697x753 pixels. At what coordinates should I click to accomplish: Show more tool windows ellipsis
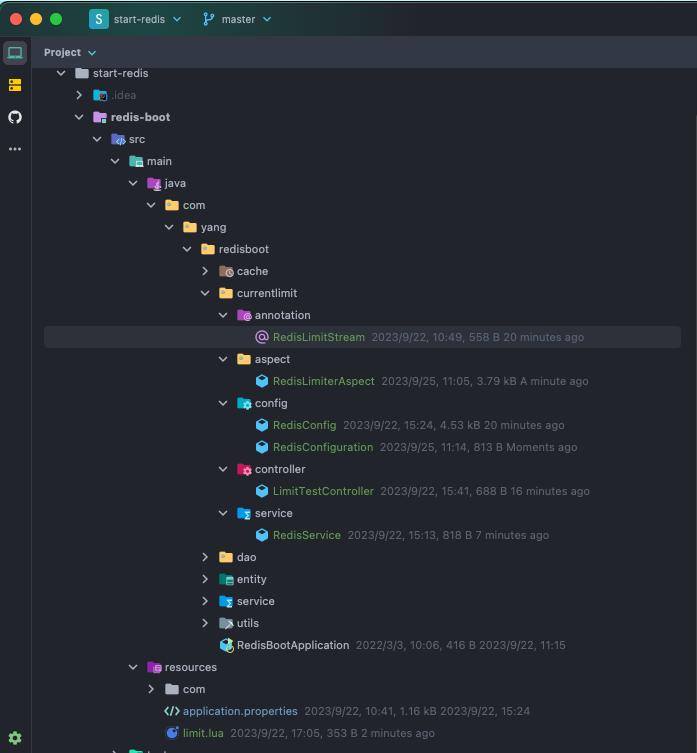point(15,149)
